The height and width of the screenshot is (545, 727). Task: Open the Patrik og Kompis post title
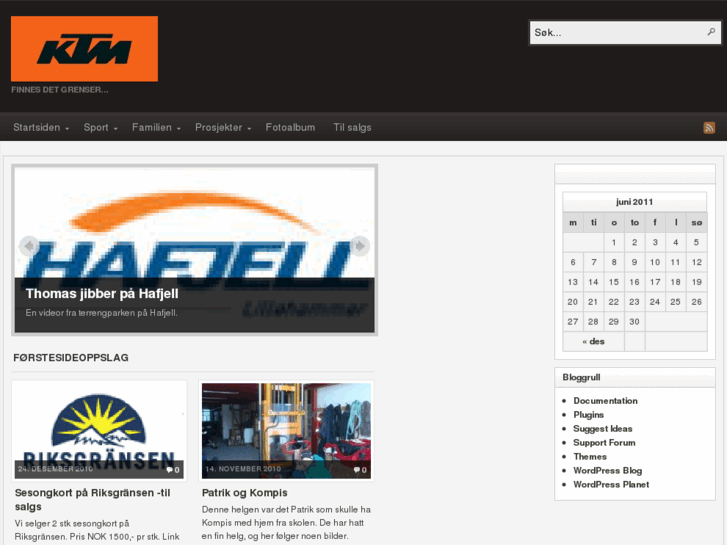point(245,493)
